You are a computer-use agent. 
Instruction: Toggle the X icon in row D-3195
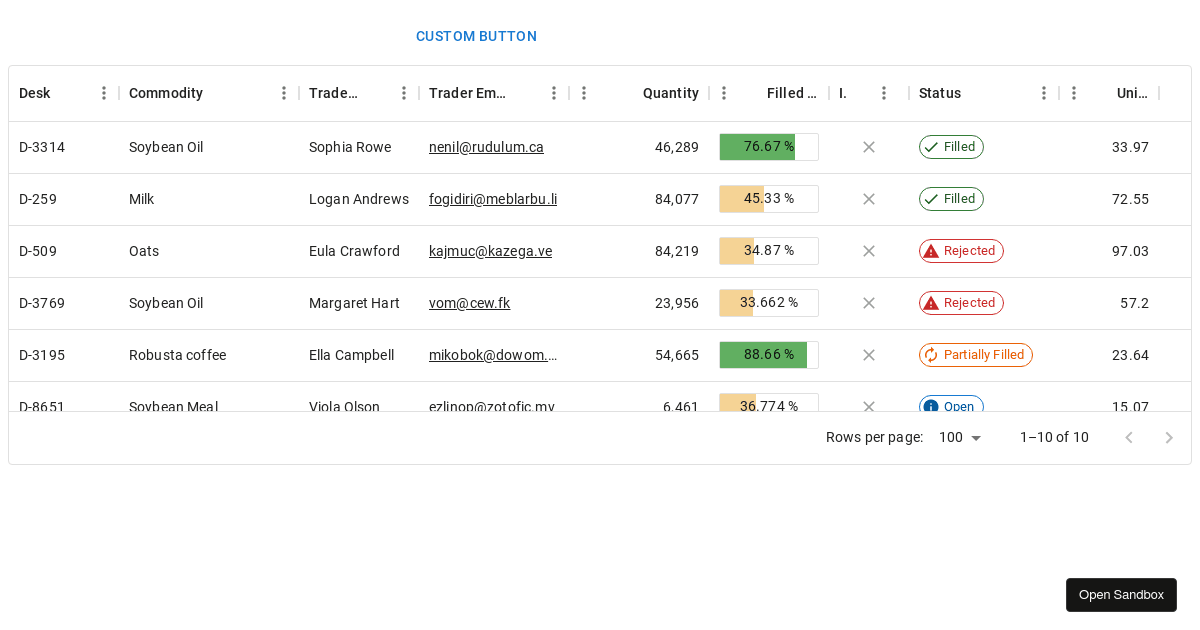pos(869,355)
